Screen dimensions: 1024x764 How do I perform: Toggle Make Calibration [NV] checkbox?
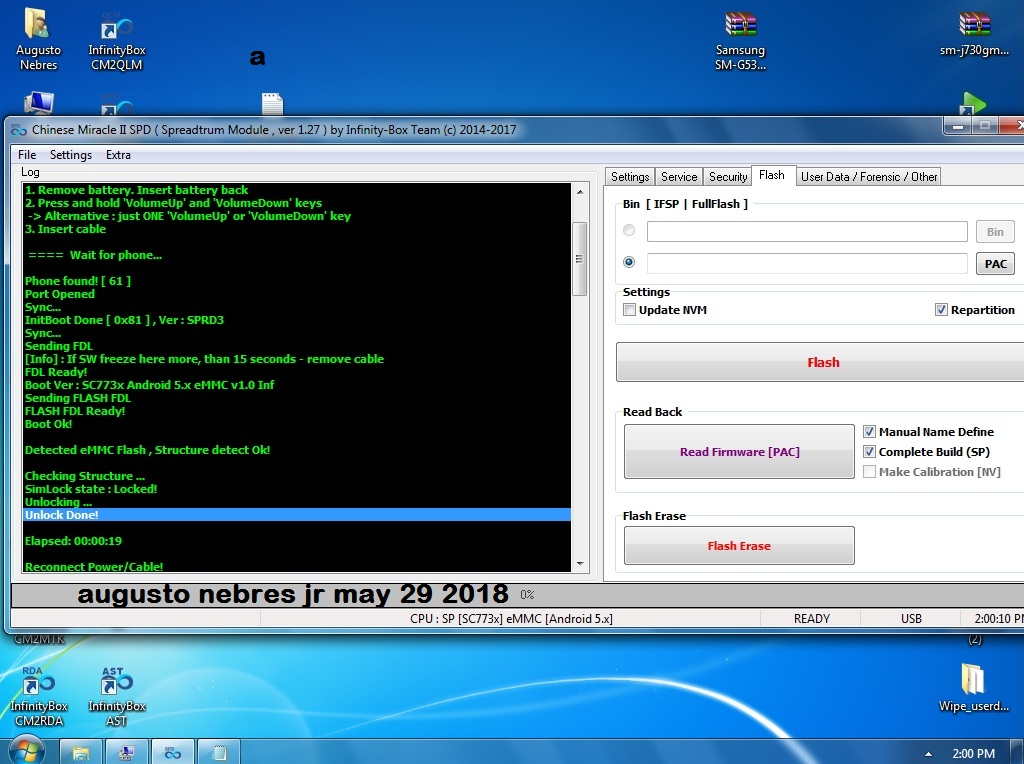point(869,471)
